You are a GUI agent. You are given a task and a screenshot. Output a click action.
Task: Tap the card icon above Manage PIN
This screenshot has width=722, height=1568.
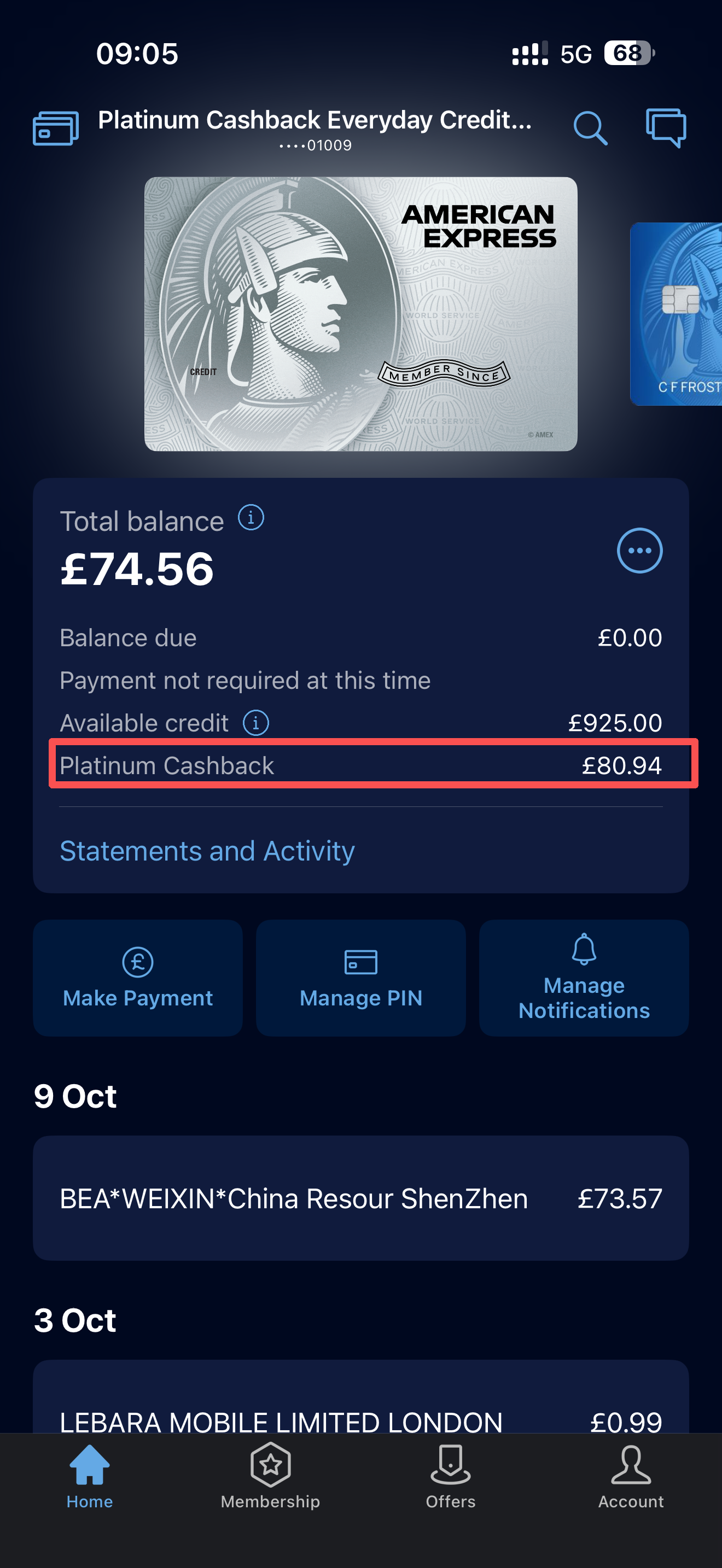(x=360, y=962)
